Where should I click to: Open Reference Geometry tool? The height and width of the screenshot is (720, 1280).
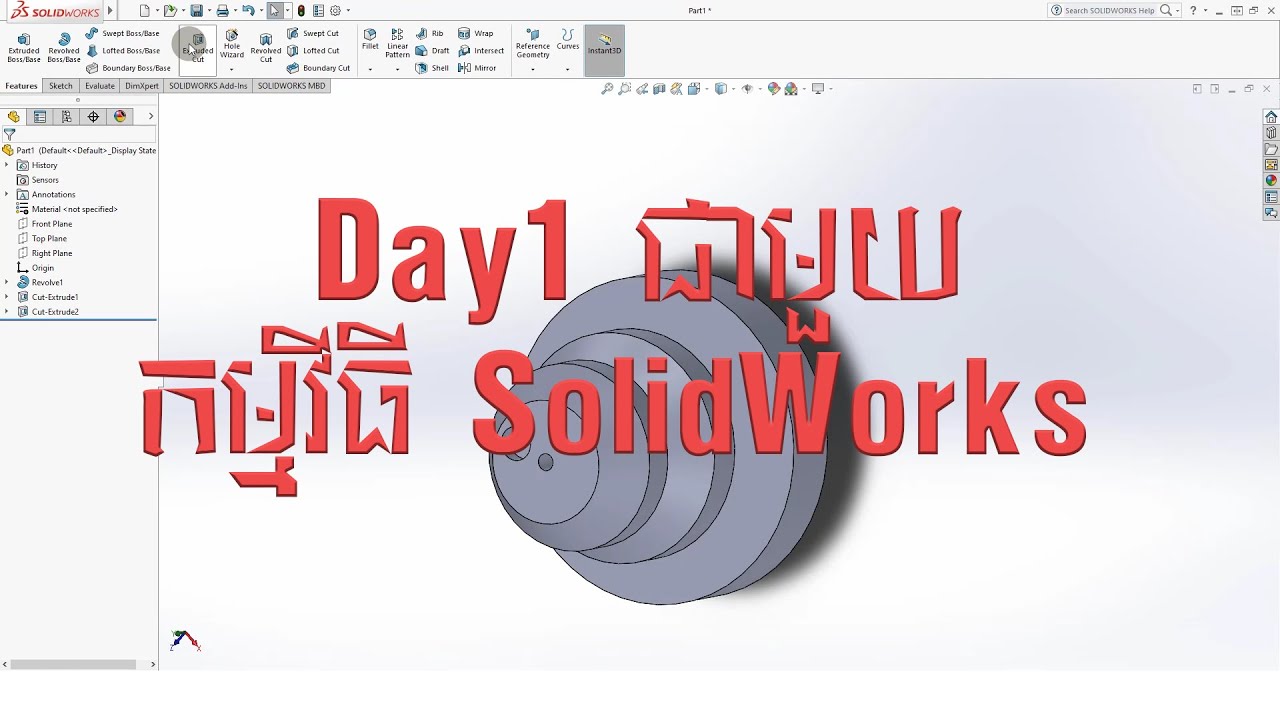click(x=533, y=44)
